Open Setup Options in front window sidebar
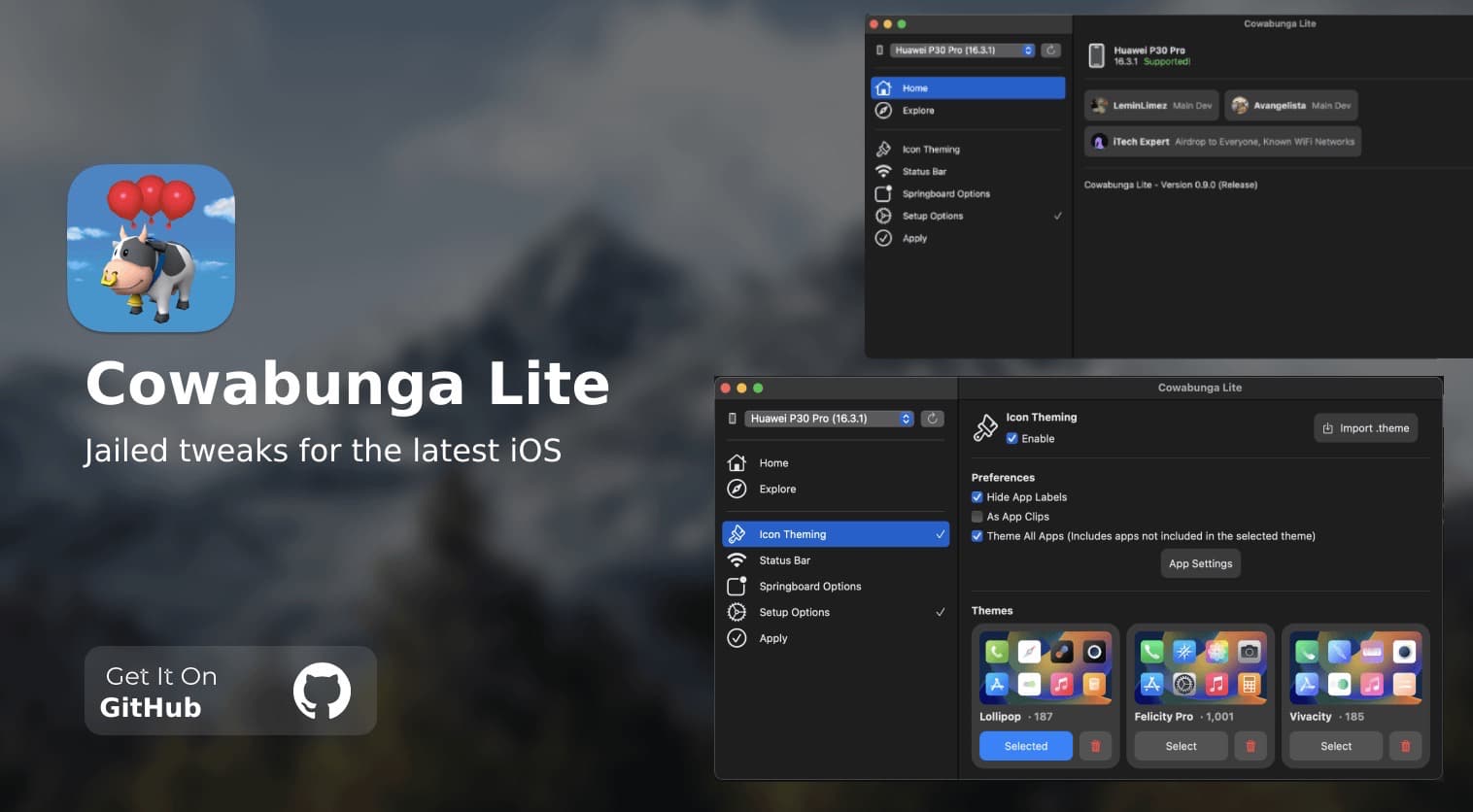Image resolution: width=1473 pixels, height=812 pixels. click(x=836, y=613)
